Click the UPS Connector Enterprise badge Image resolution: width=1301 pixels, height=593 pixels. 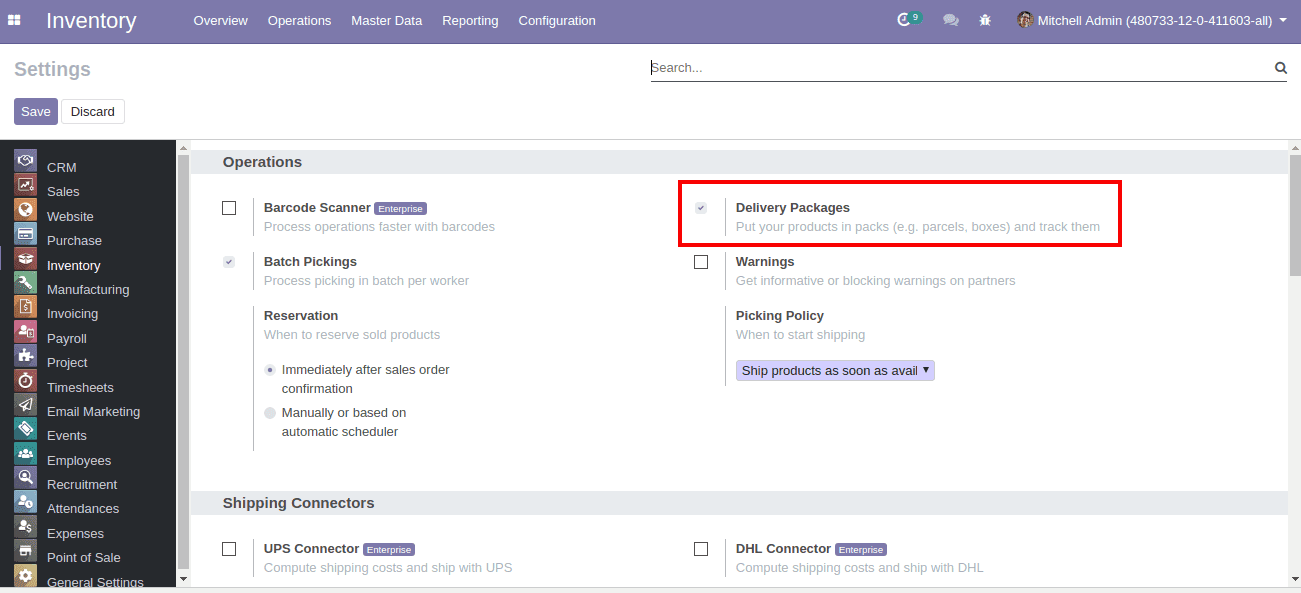pyautogui.click(x=389, y=550)
